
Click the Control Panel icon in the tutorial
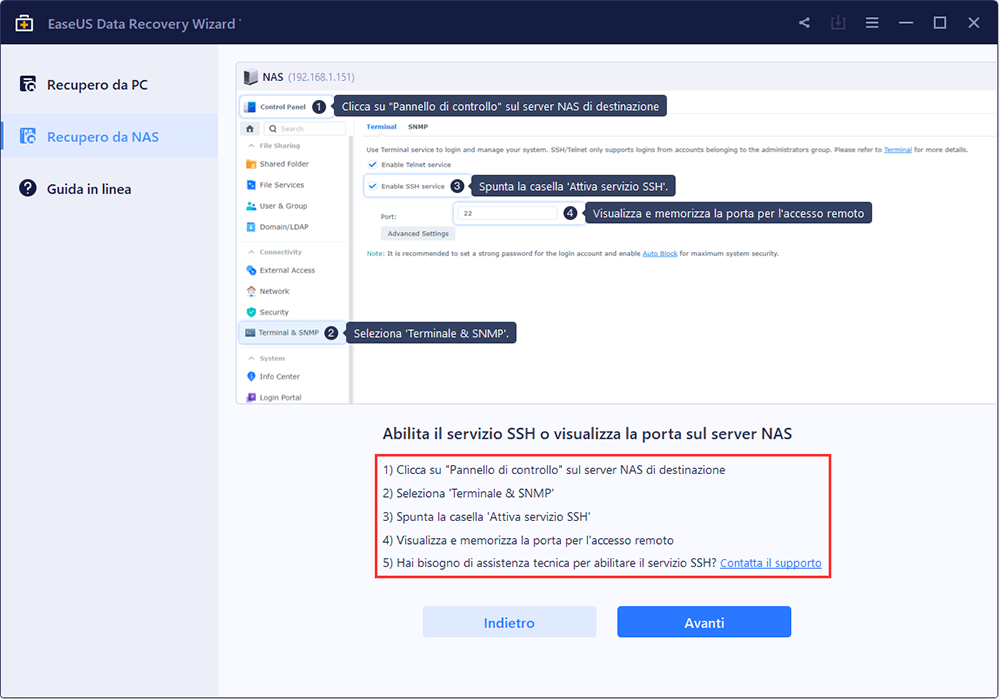click(x=251, y=107)
